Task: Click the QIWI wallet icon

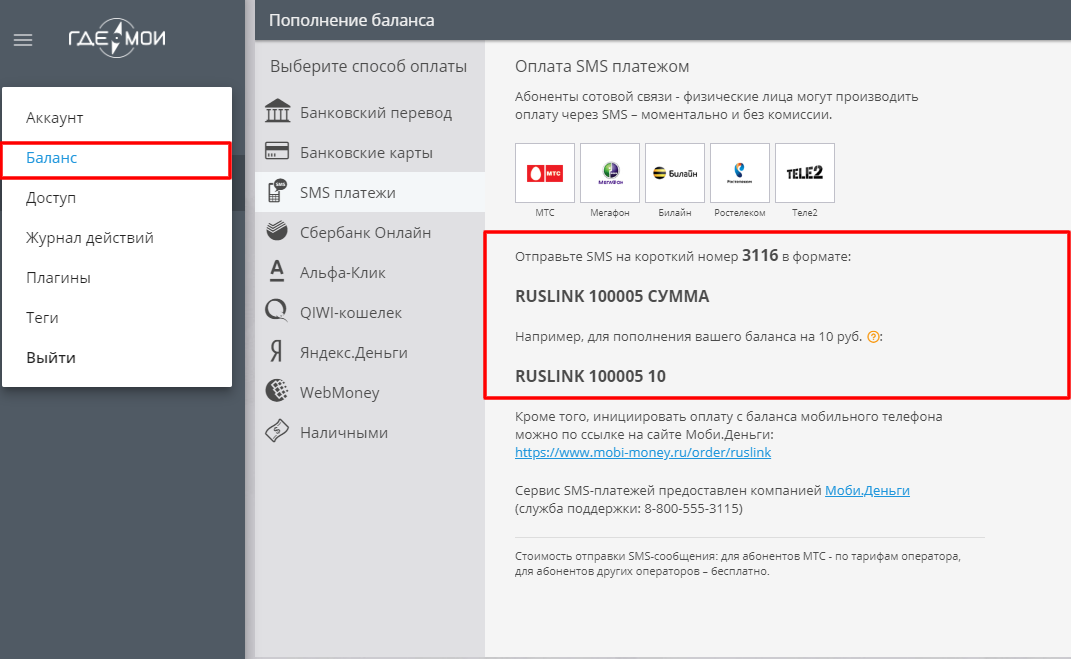Action: click(x=277, y=311)
